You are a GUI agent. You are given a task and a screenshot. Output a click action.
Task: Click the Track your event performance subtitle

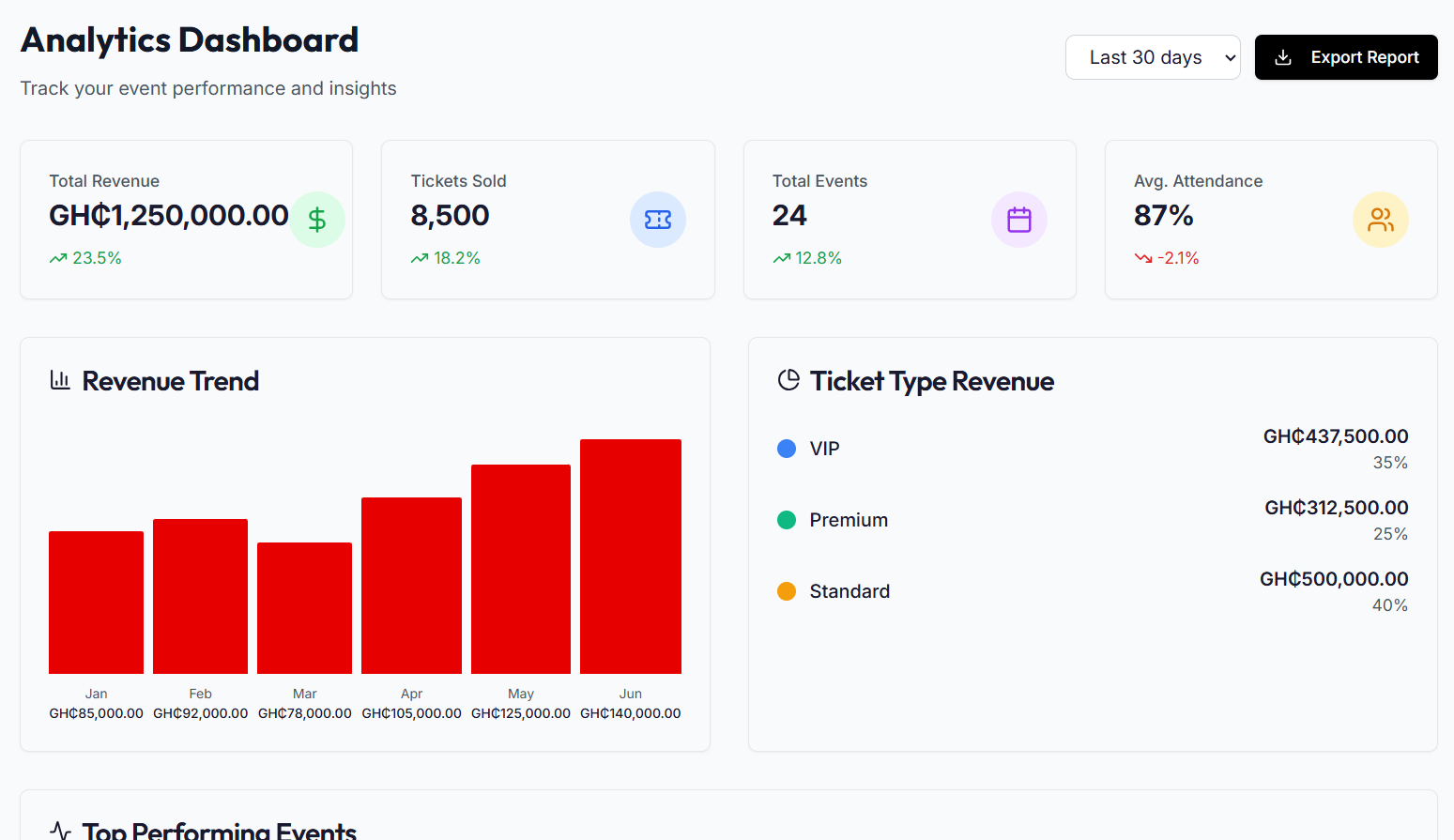point(208,88)
